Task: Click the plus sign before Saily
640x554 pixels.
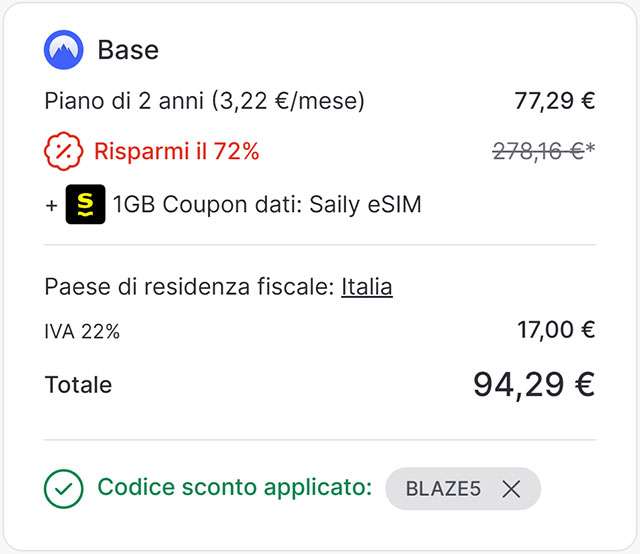Action: pyautogui.click(x=51, y=205)
